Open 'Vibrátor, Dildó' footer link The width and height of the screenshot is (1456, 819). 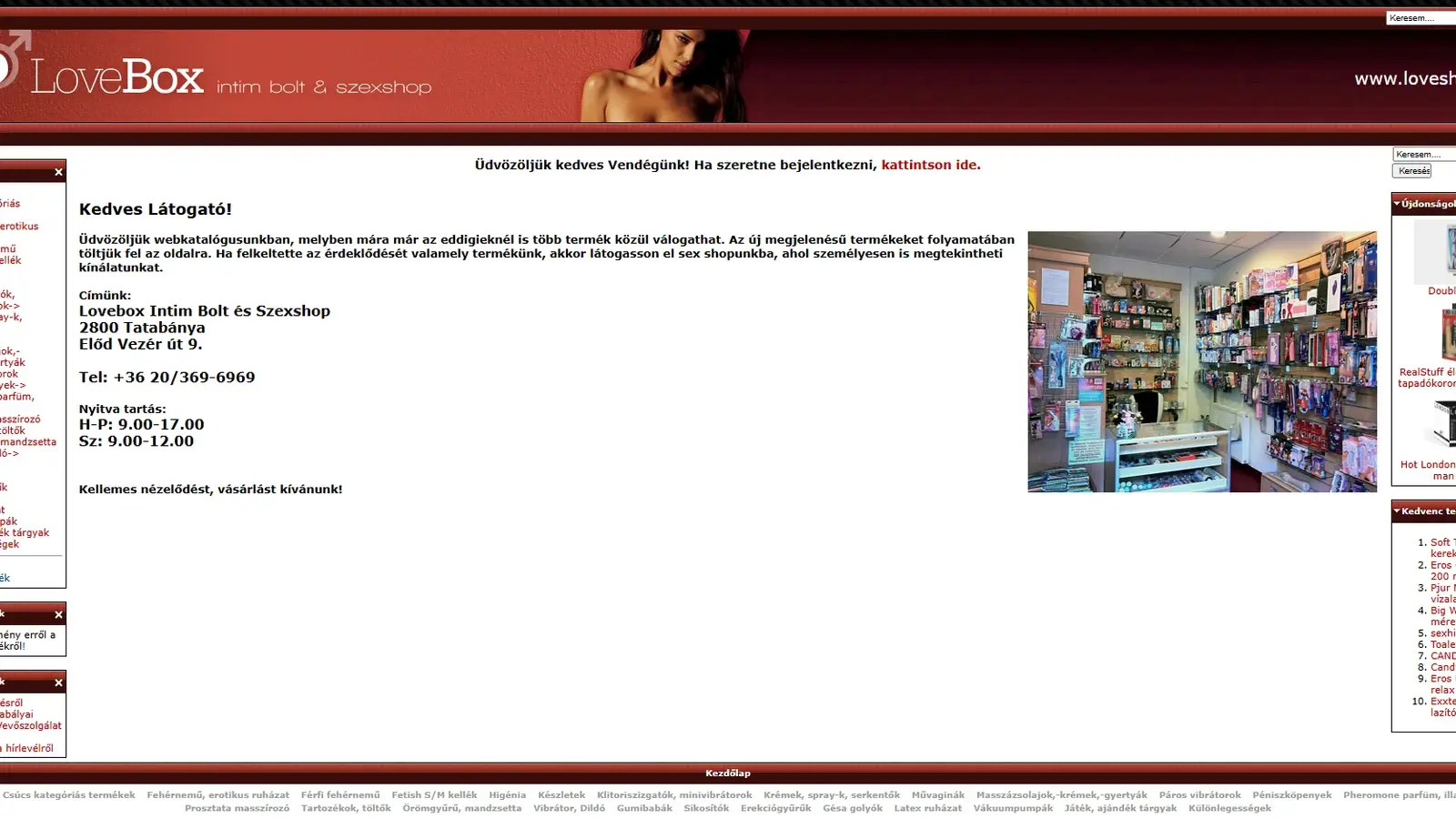tap(569, 808)
